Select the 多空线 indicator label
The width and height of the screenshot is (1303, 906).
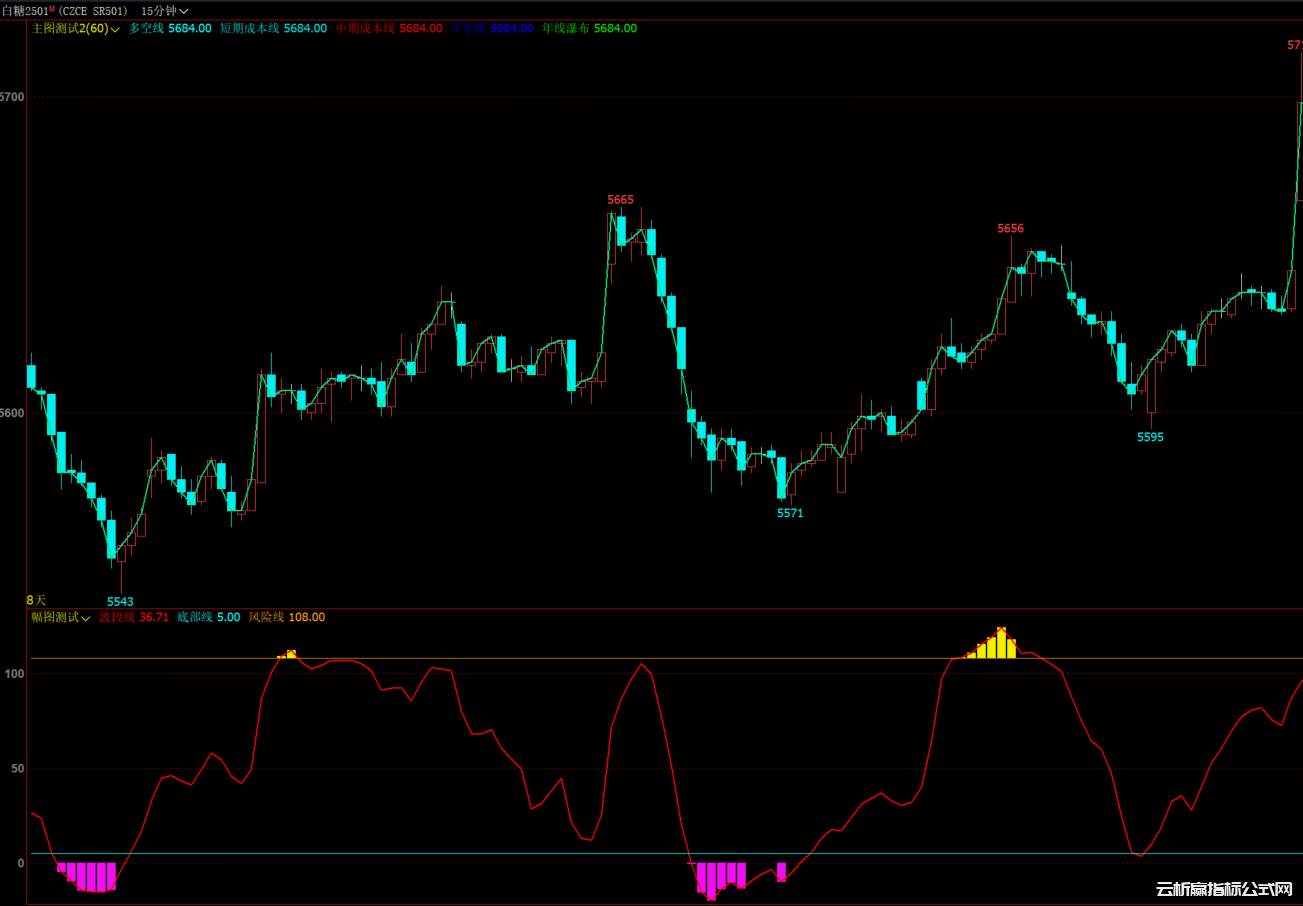pyautogui.click(x=146, y=28)
